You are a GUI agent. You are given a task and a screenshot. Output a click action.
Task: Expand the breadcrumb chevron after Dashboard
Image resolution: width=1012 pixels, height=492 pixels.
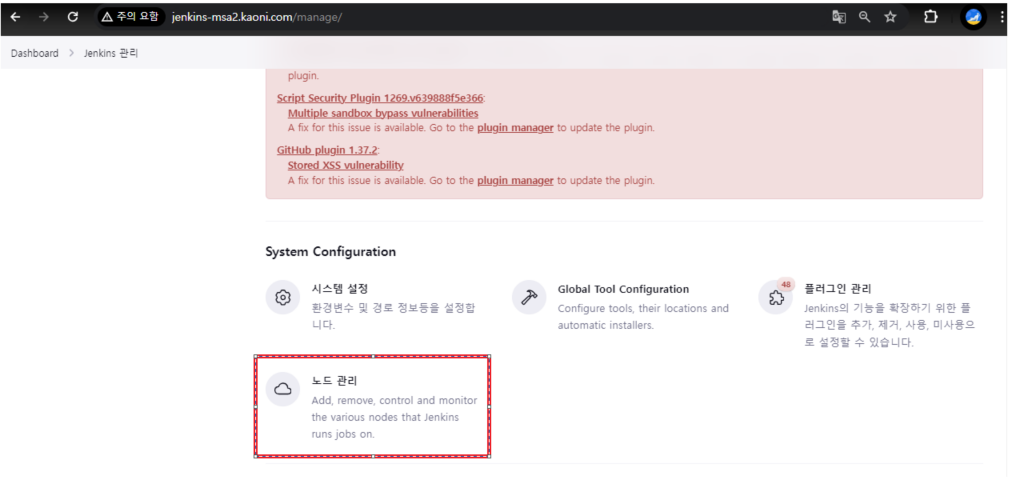click(72, 54)
